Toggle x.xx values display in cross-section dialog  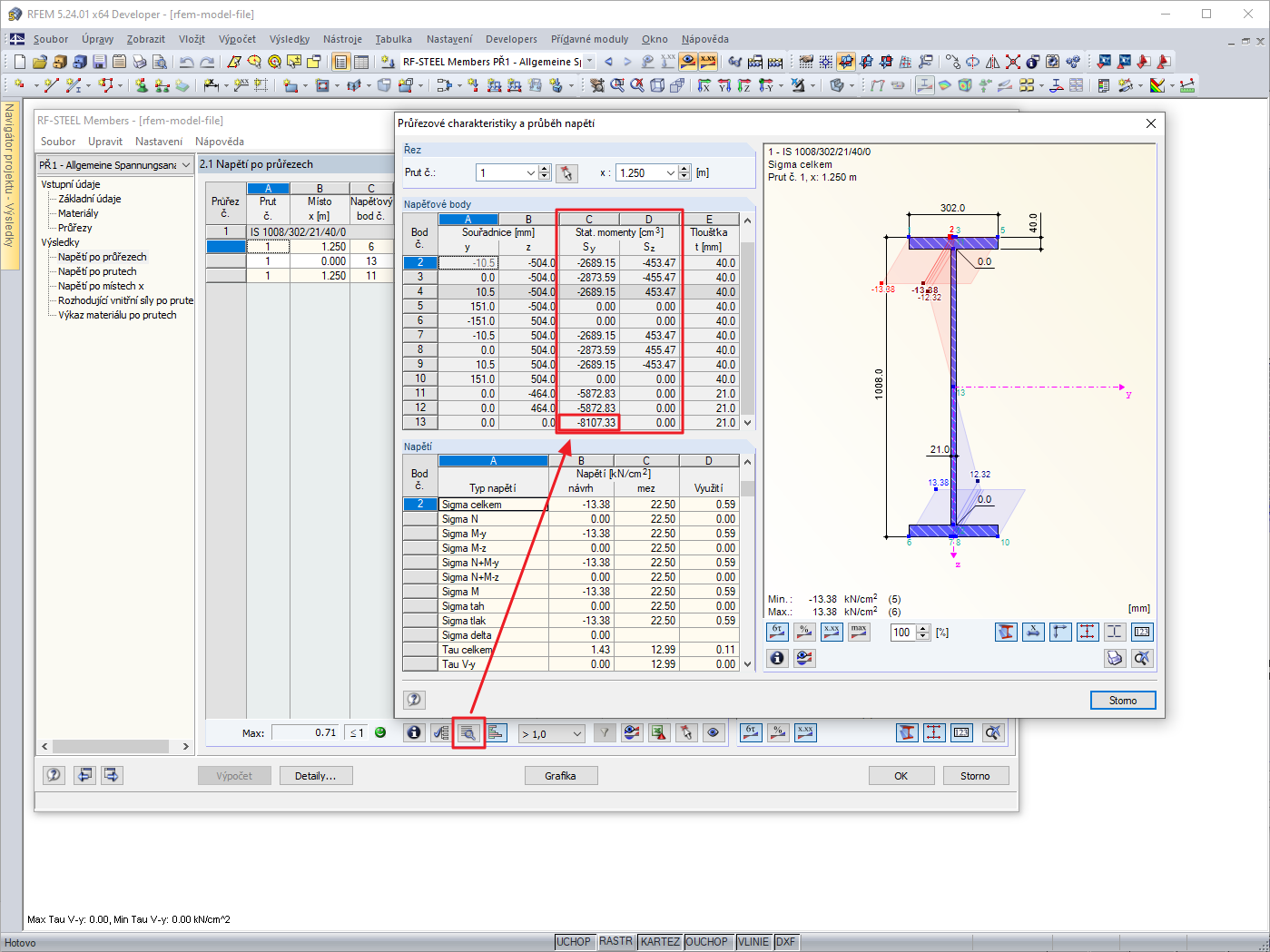[x=832, y=632]
